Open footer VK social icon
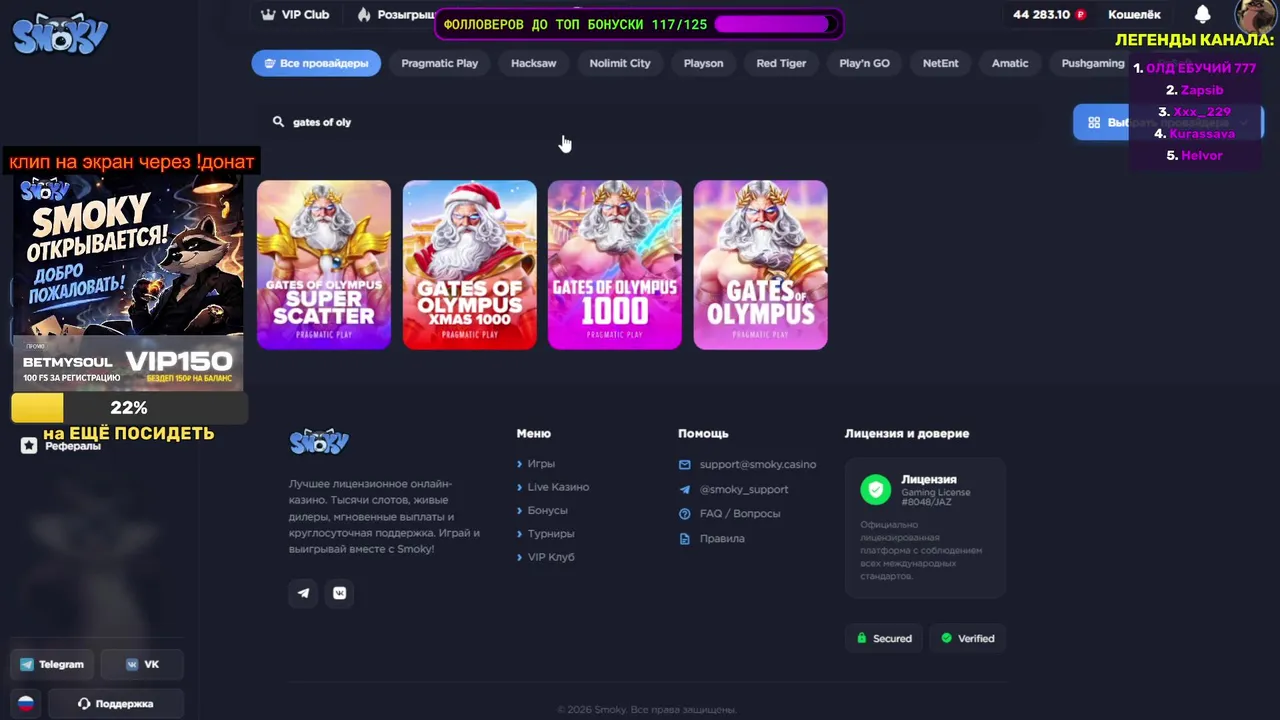The height and width of the screenshot is (720, 1280). [340, 593]
